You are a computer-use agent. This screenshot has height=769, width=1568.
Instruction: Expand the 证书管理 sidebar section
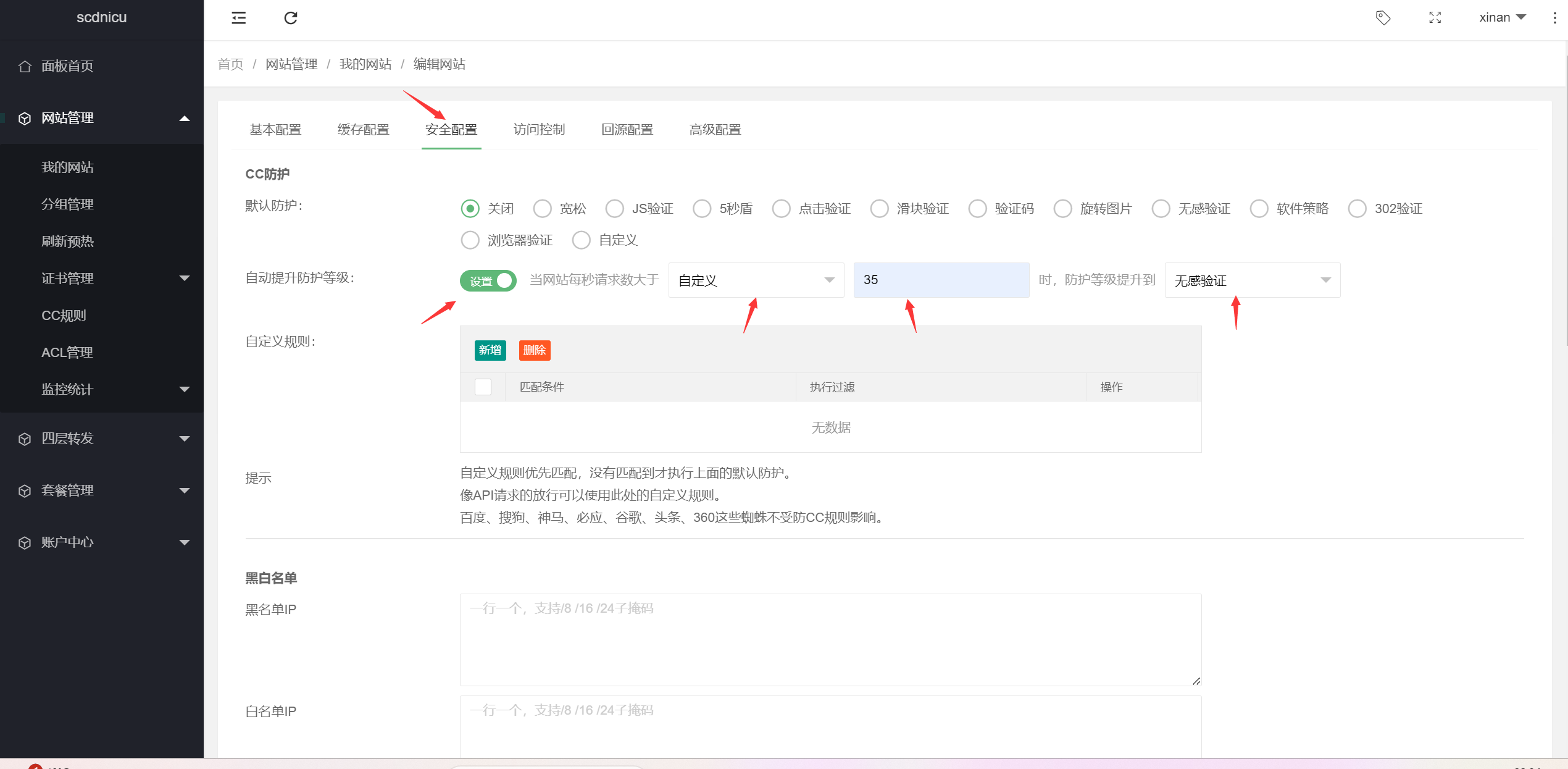point(68,278)
